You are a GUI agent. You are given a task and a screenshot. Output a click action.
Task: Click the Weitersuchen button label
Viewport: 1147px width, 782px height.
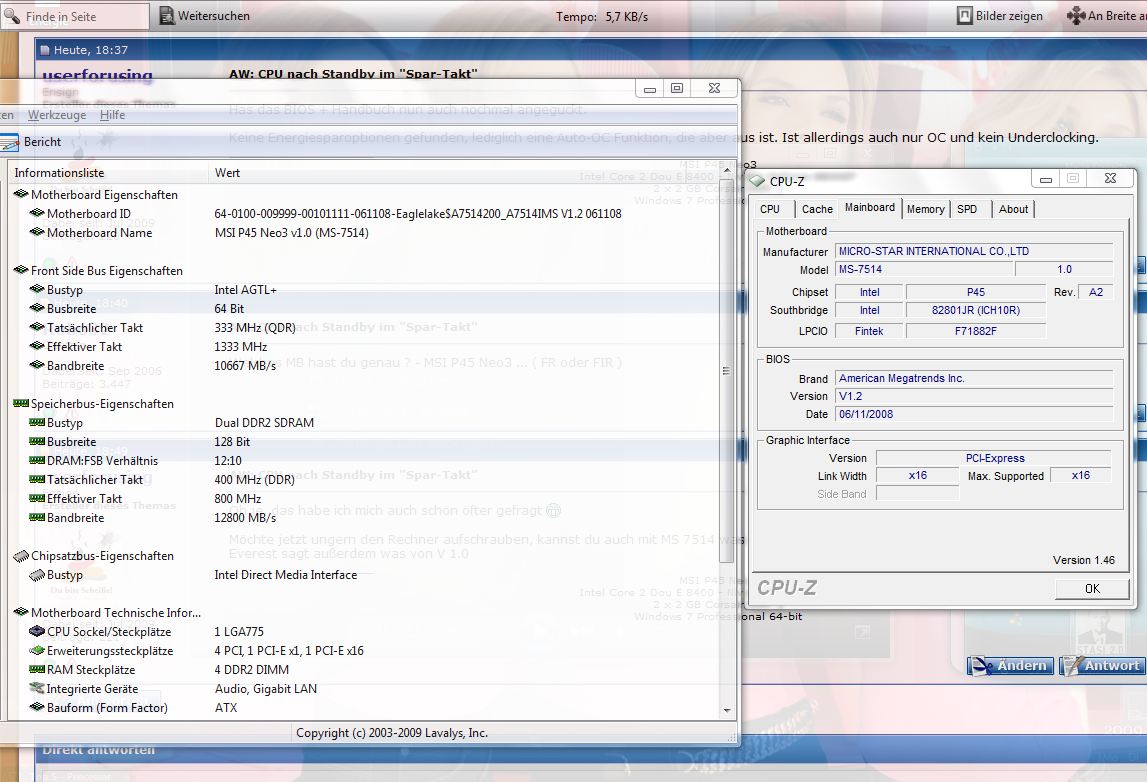tap(214, 15)
